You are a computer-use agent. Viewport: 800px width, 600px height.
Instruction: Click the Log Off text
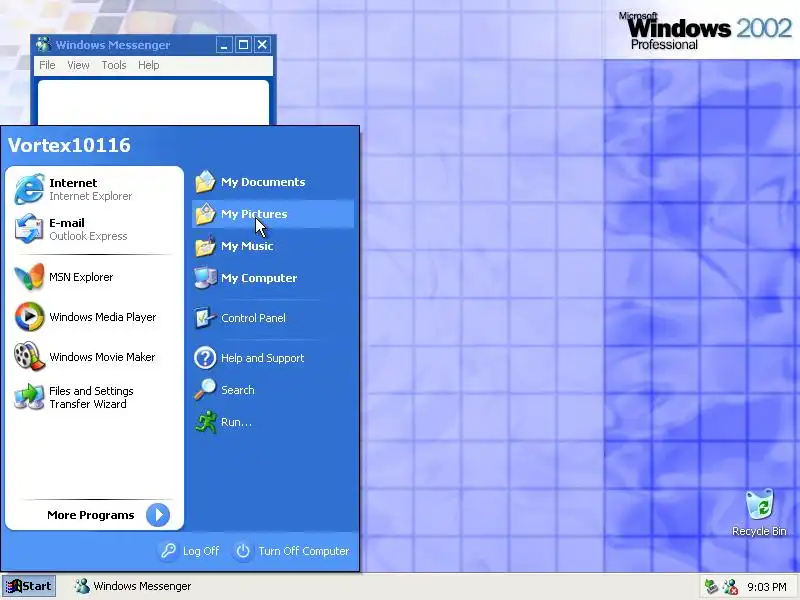pos(201,551)
